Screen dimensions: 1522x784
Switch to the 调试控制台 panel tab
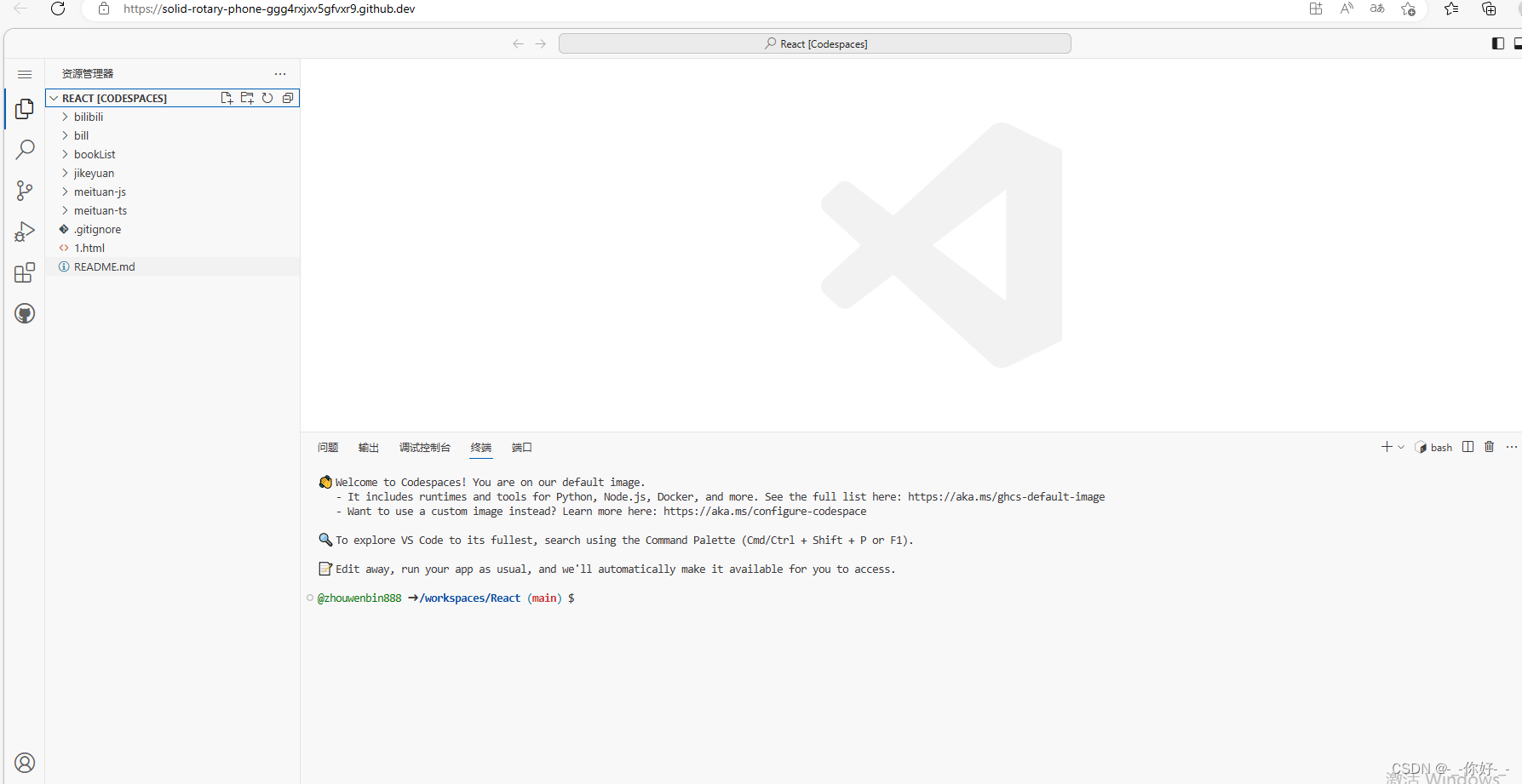425,447
